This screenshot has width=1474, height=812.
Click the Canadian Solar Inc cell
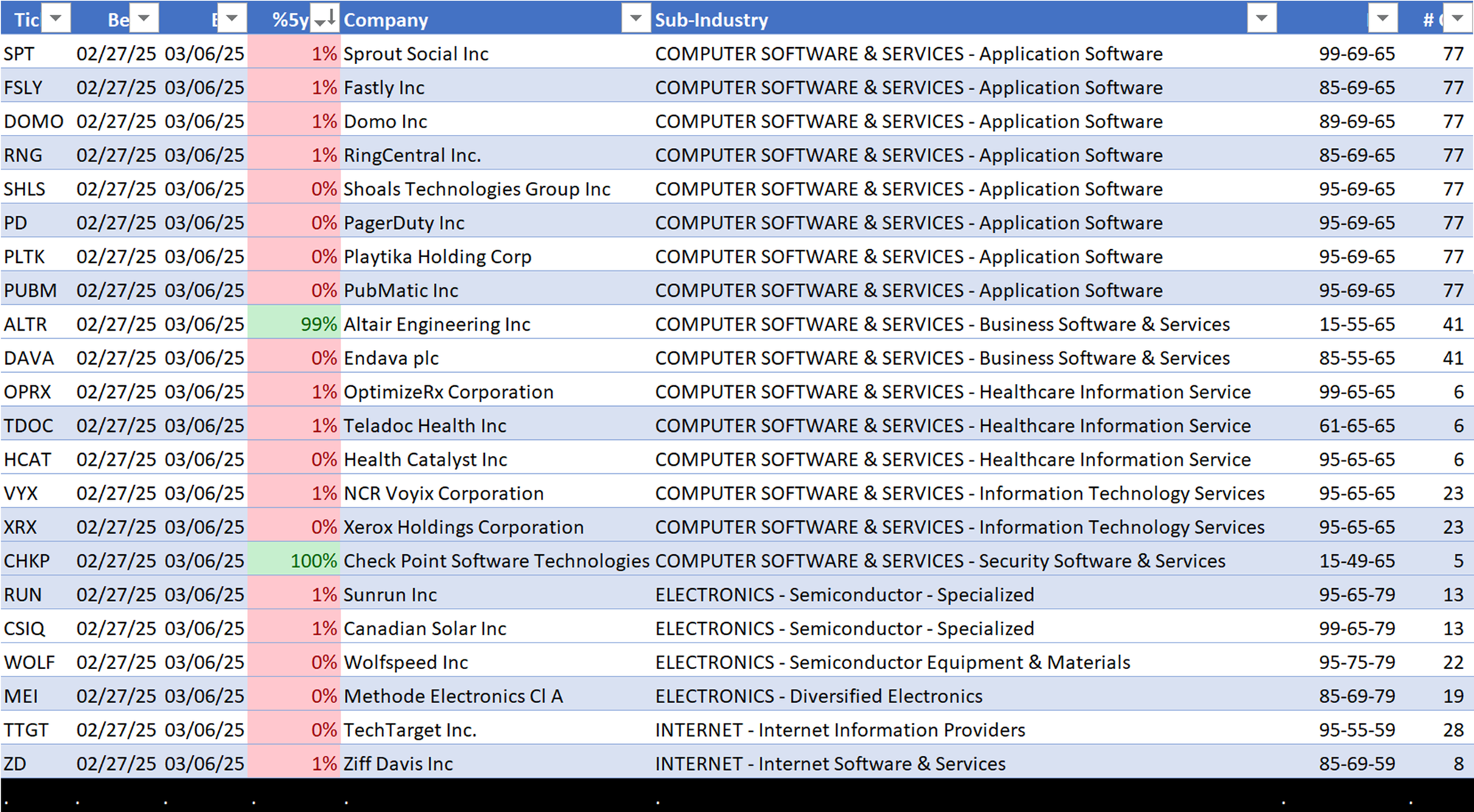click(x=425, y=629)
